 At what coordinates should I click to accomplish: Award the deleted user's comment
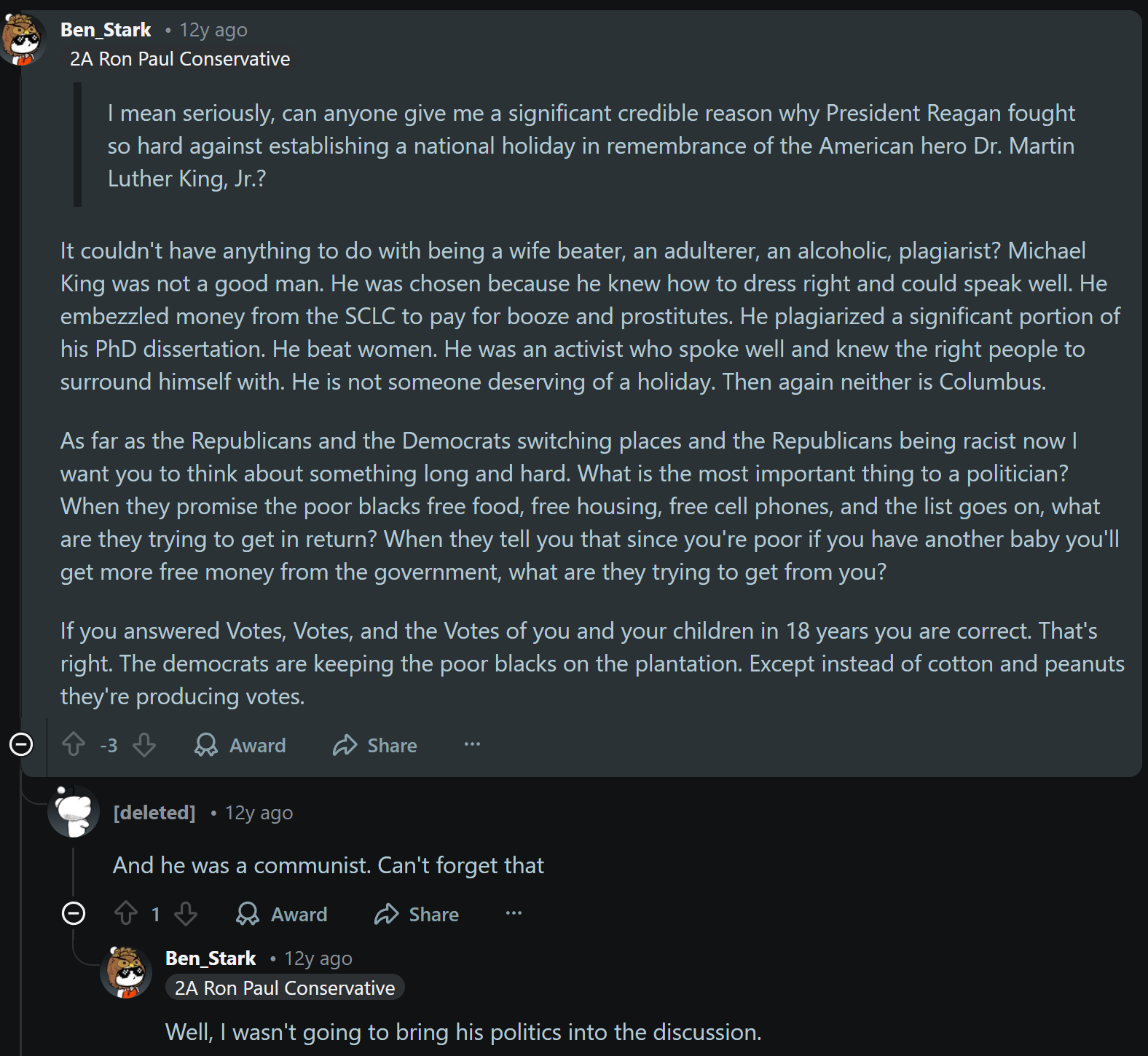click(x=282, y=914)
